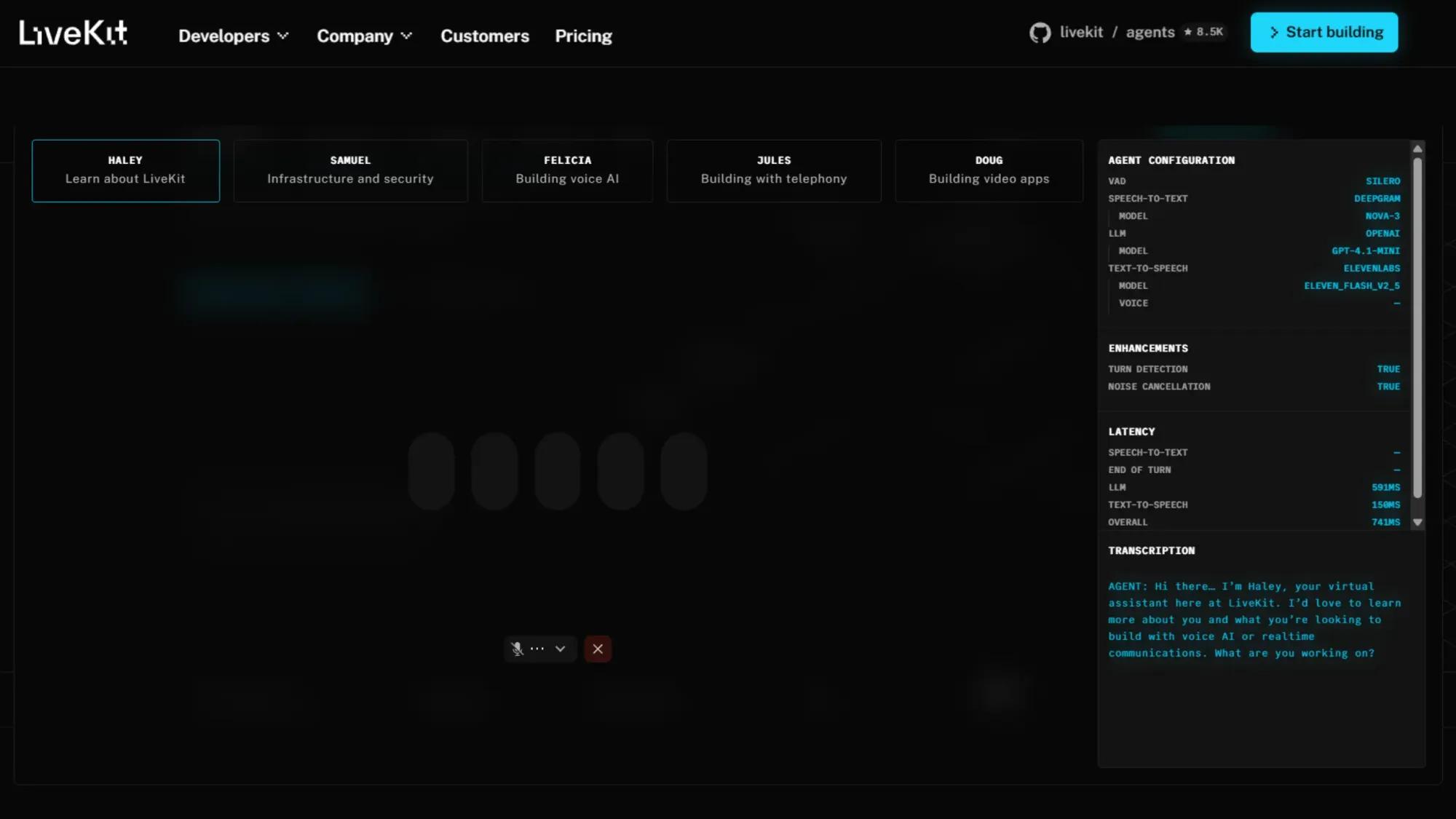Image resolution: width=1456 pixels, height=819 pixels.
Task: Click the three-dot microphone options icon
Action: pyautogui.click(x=537, y=649)
